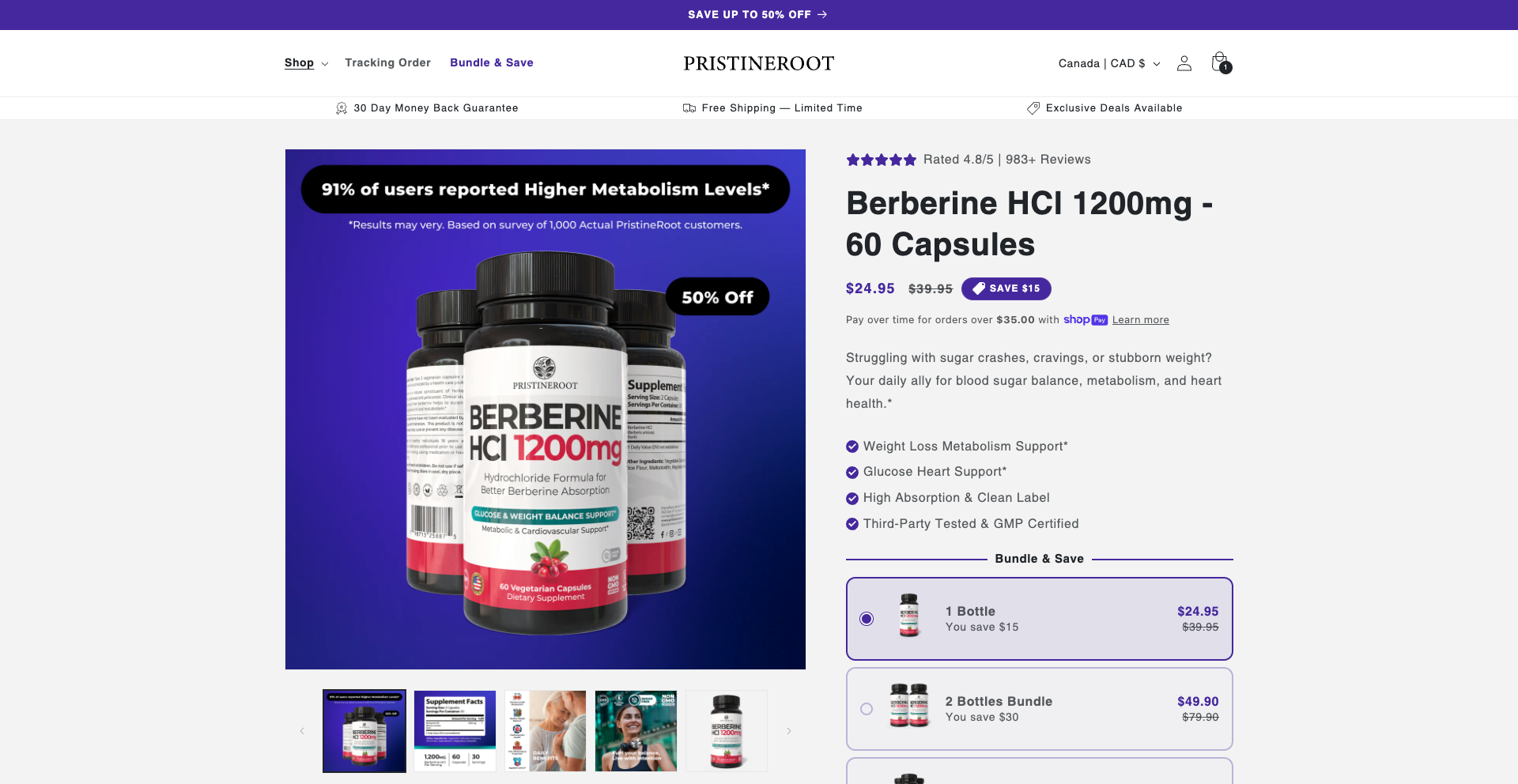Open the account profile icon
The image size is (1518, 784).
pos(1184,63)
